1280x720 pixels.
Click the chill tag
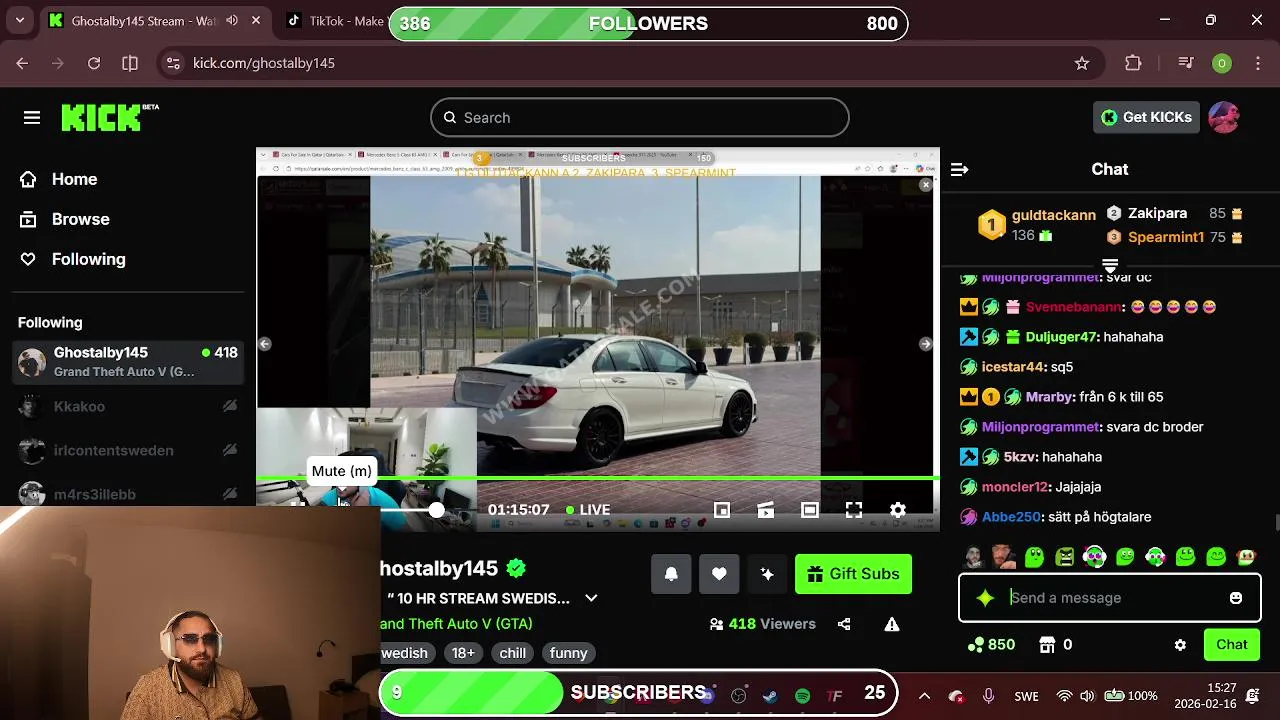coord(513,653)
